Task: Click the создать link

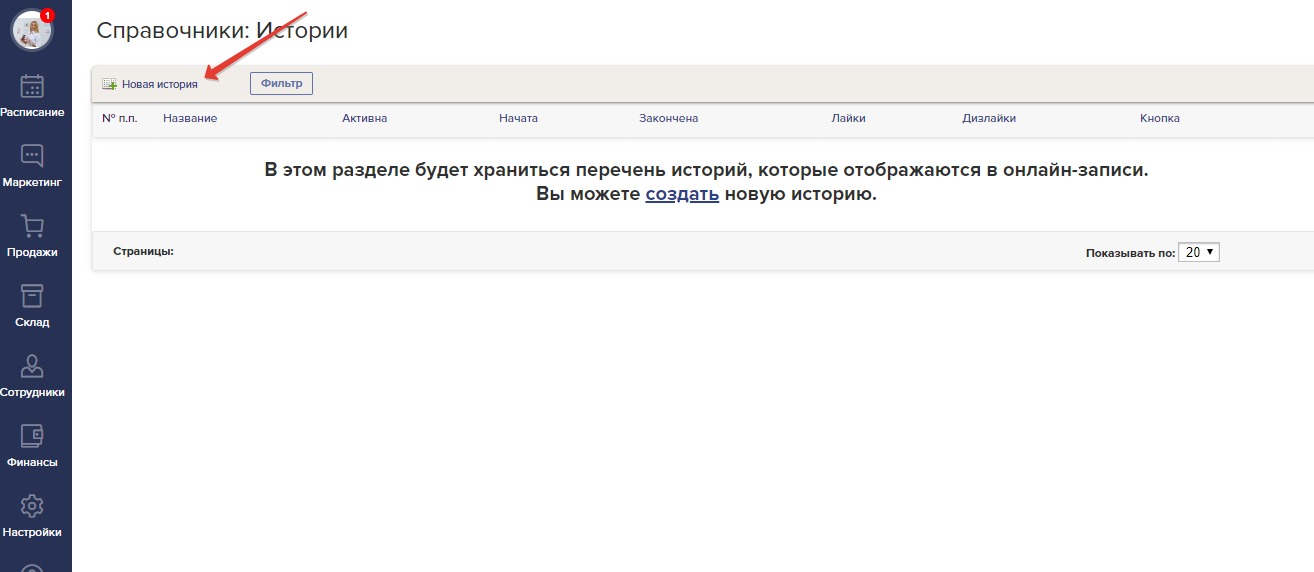Action: click(682, 194)
